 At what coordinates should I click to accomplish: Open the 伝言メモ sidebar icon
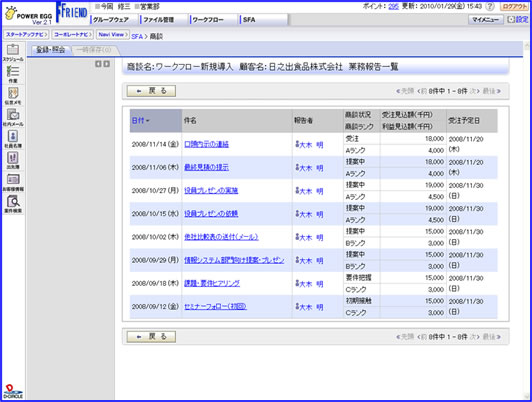(x=13, y=96)
